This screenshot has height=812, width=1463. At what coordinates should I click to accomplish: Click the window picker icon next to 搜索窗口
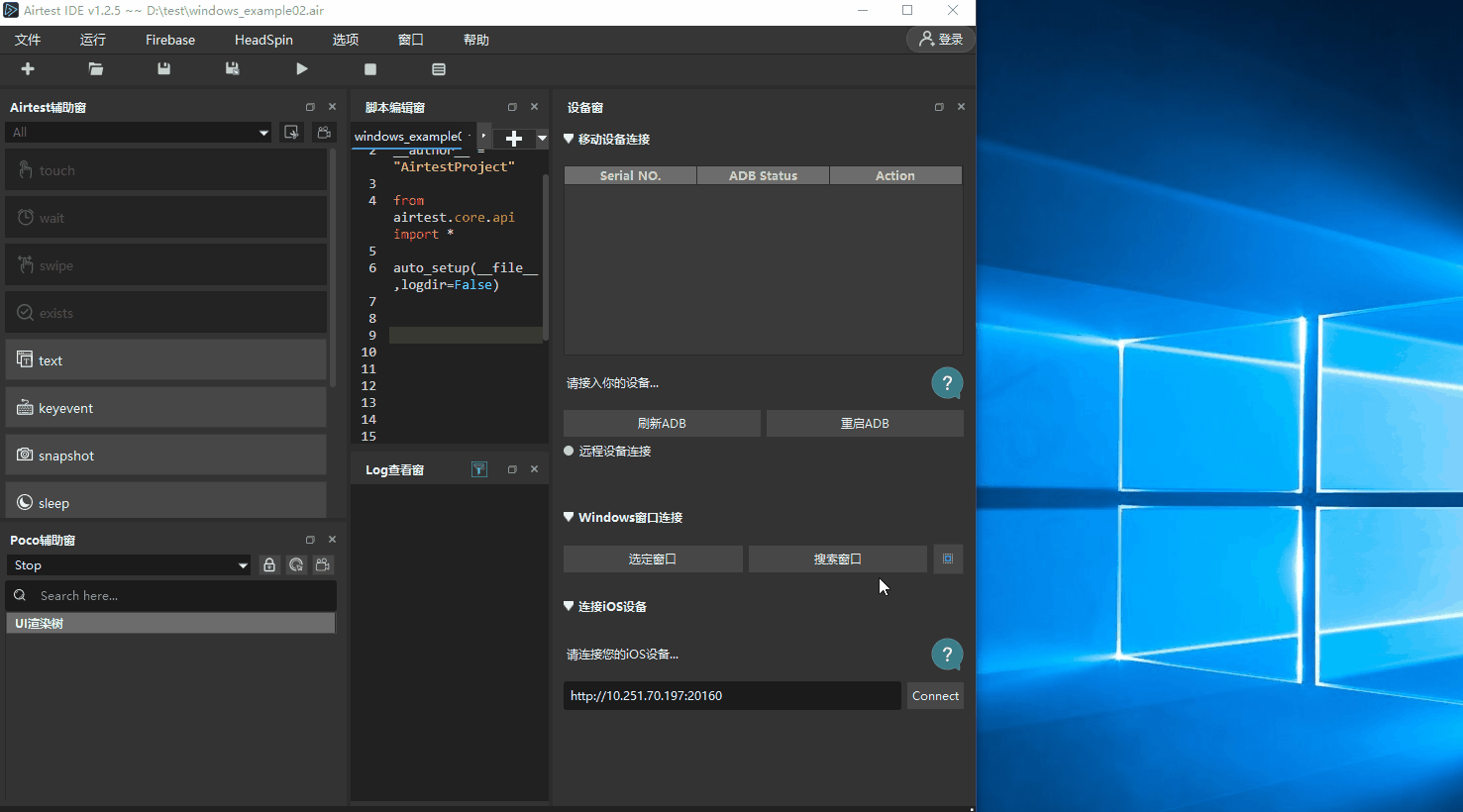coord(948,559)
